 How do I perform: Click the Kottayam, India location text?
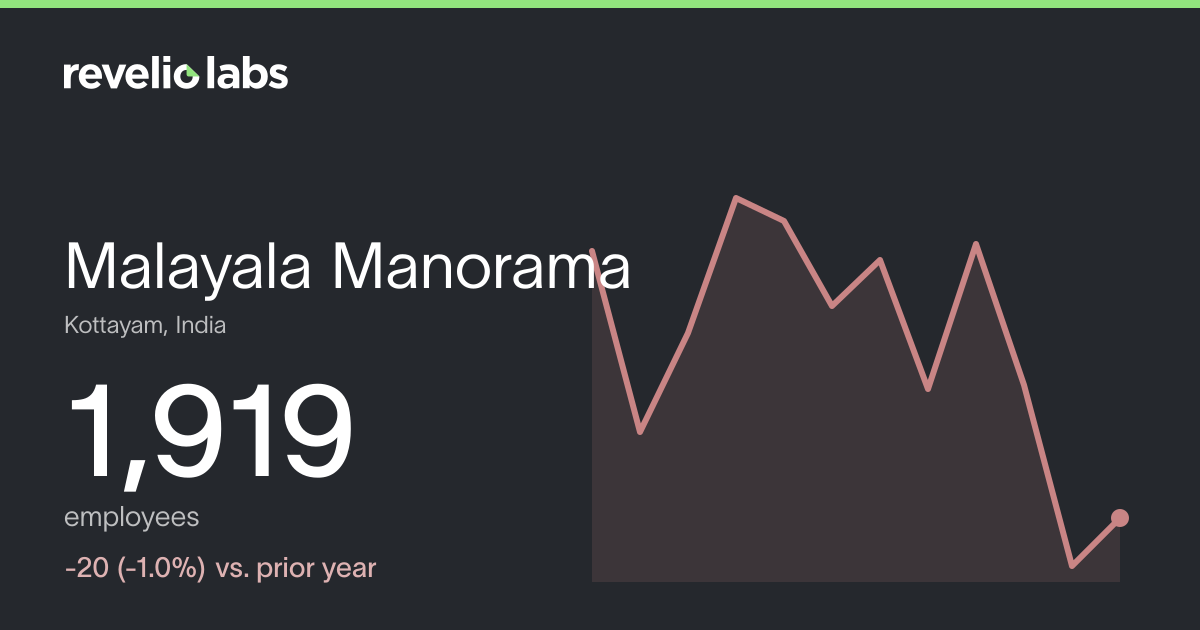pyautogui.click(x=145, y=326)
